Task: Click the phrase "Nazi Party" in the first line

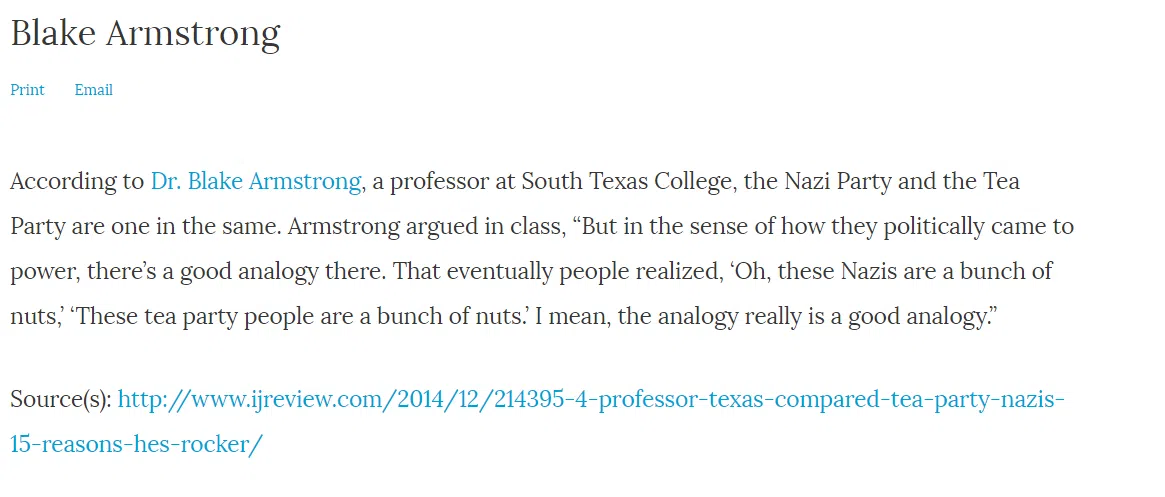Action: (x=837, y=182)
